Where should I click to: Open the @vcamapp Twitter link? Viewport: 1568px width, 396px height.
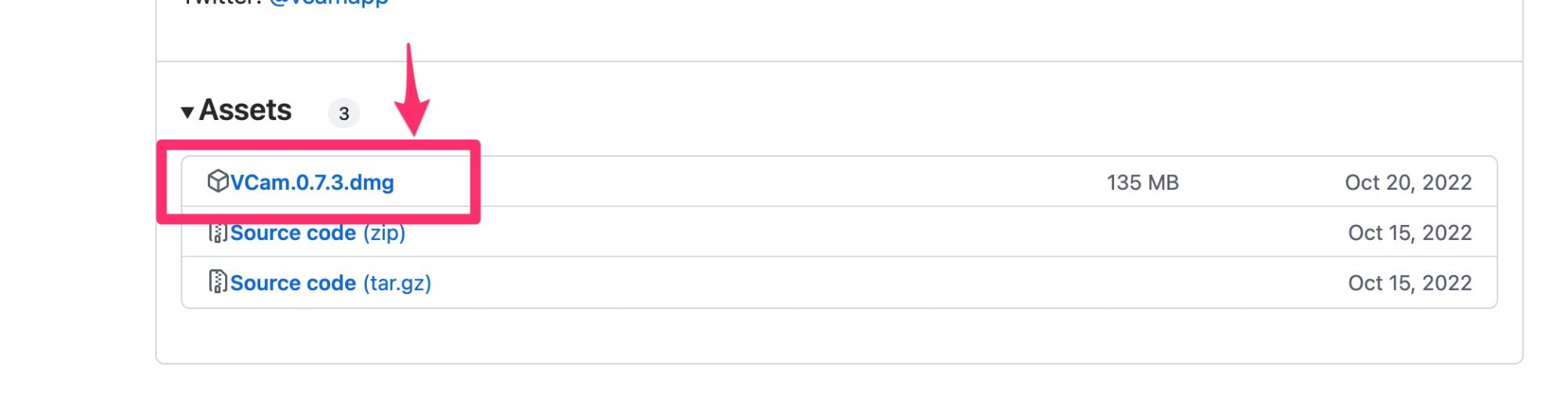click(328, 3)
